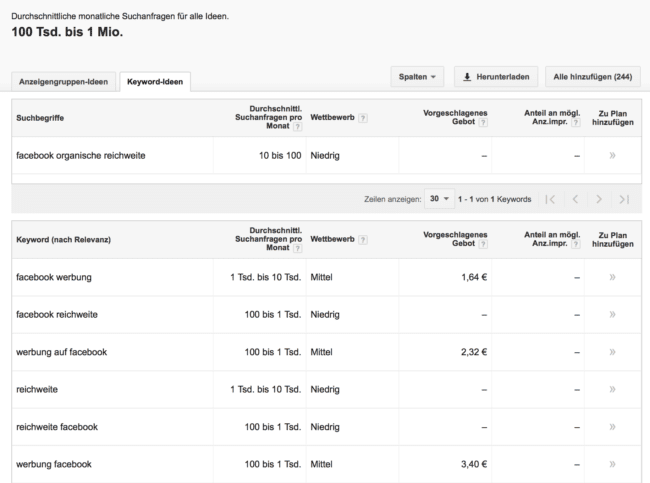Click '1 - 1 von 1 Keywords' pagination text

pyautogui.click(x=495, y=199)
